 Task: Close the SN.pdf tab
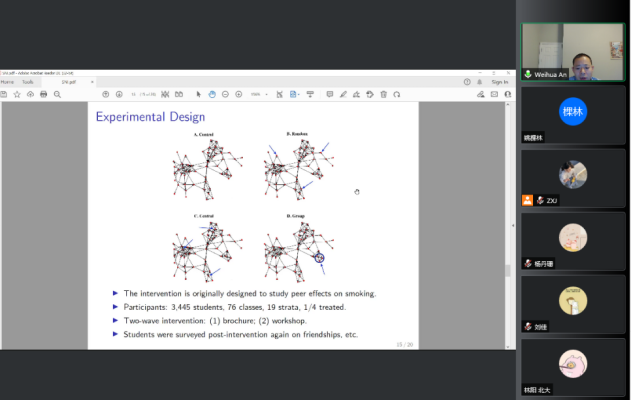pos(92,82)
